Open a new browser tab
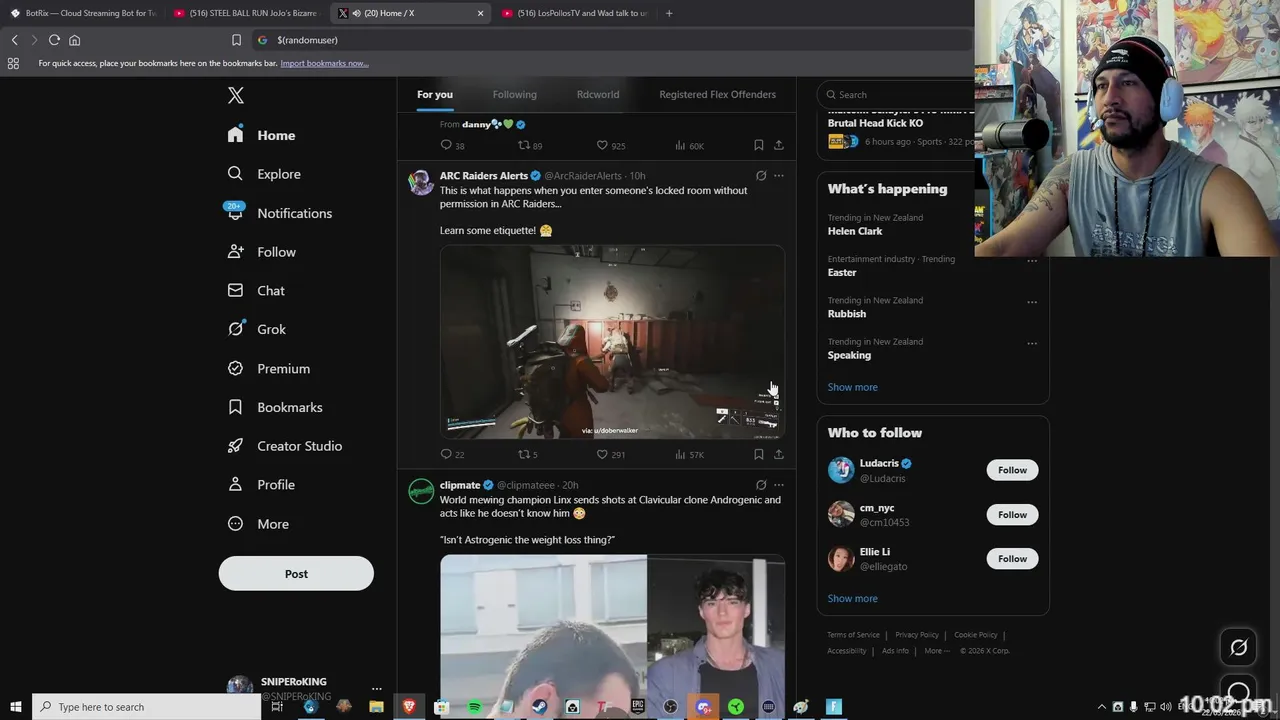The image size is (1280, 720). (x=669, y=13)
